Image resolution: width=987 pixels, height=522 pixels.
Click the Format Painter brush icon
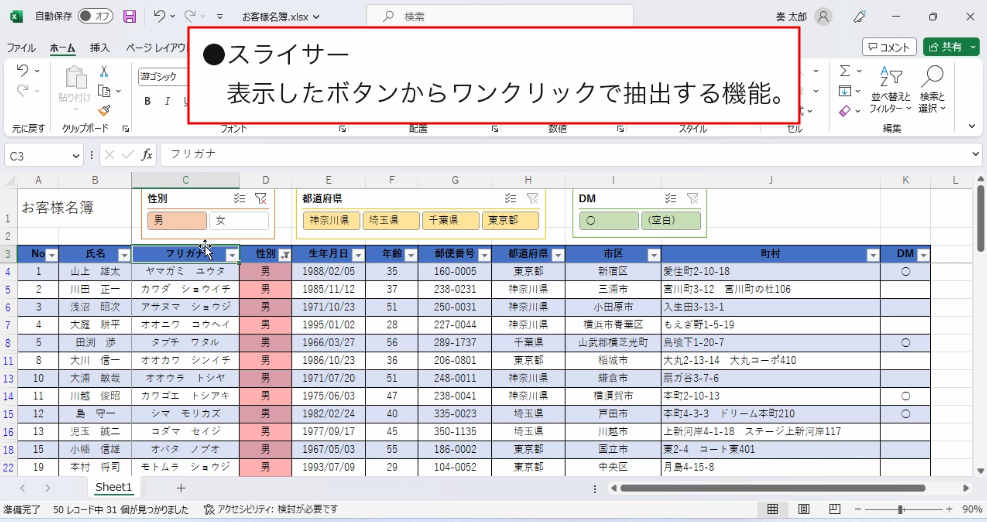coord(104,111)
